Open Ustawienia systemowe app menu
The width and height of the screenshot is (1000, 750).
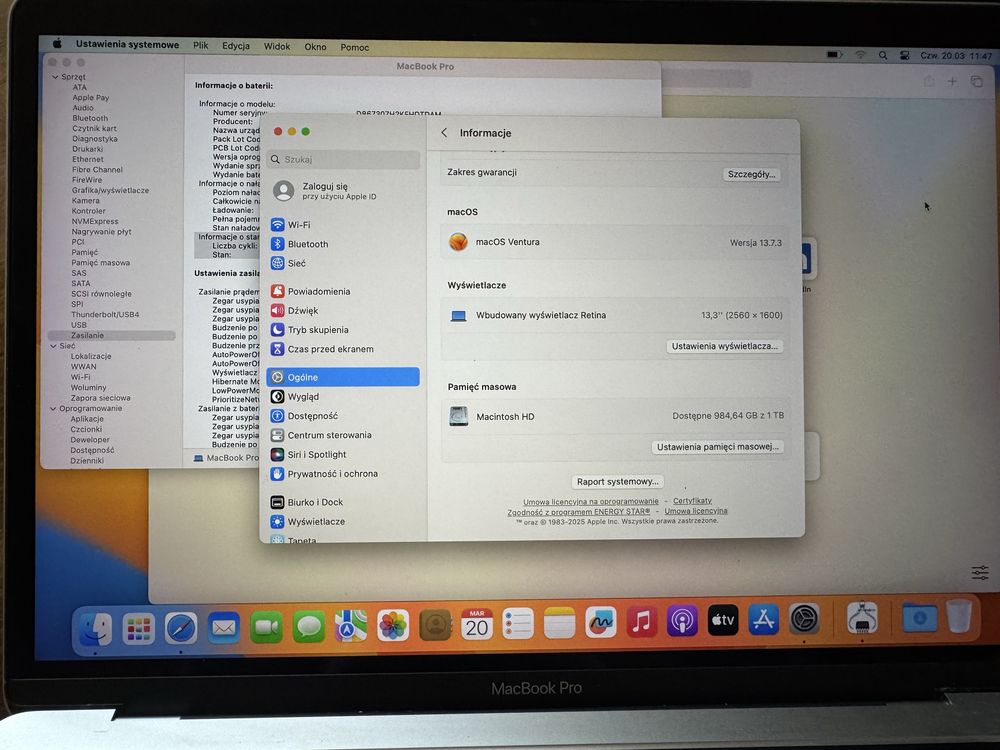click(127, 44)
